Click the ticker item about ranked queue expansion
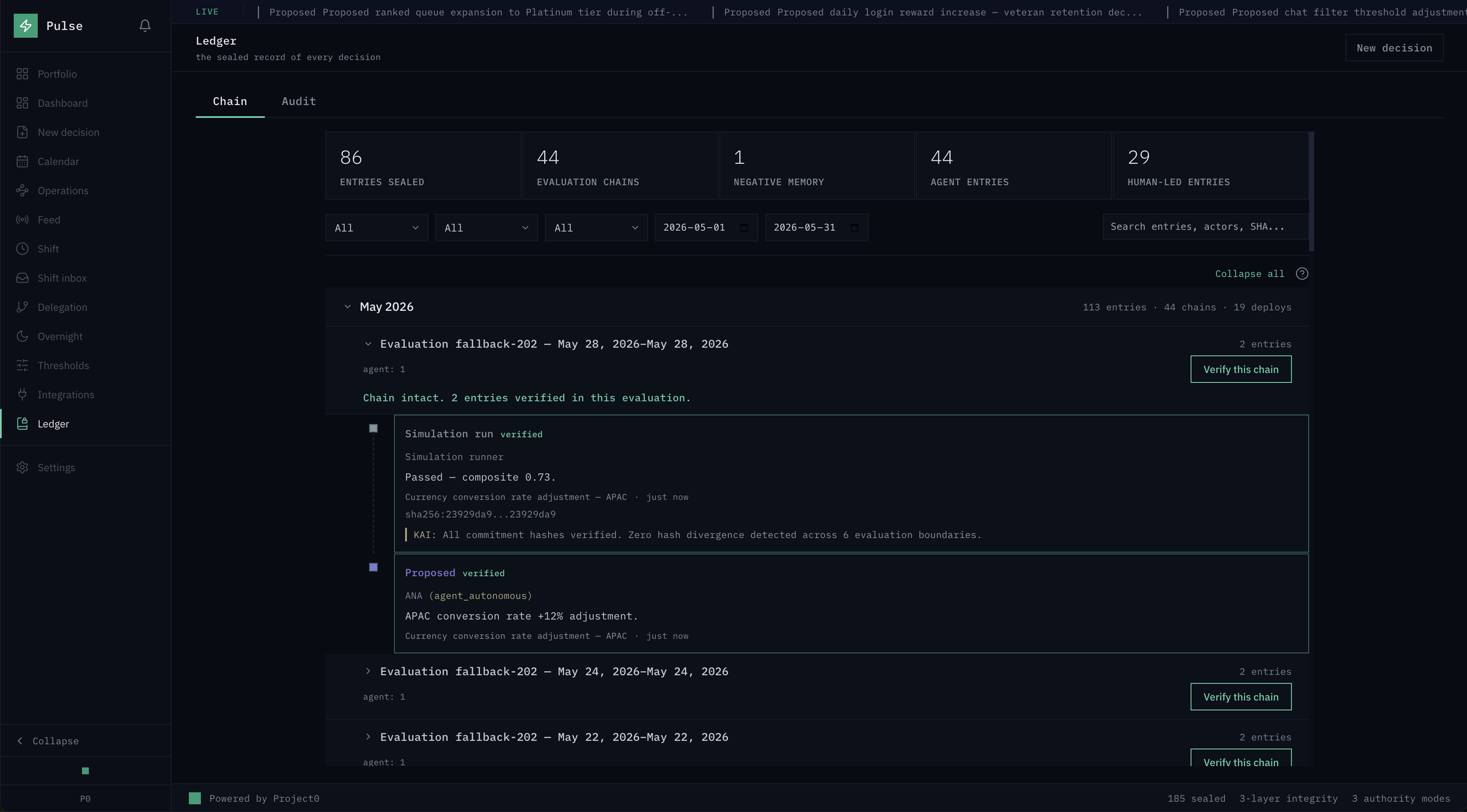1467x812 pixels. tap(479, 12)
